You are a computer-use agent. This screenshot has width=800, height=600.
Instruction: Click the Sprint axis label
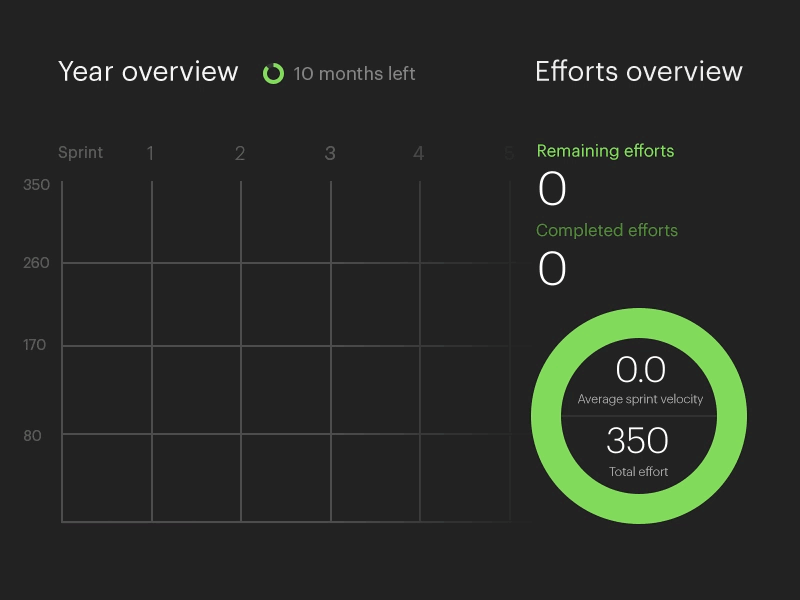(x=79, y=152)
